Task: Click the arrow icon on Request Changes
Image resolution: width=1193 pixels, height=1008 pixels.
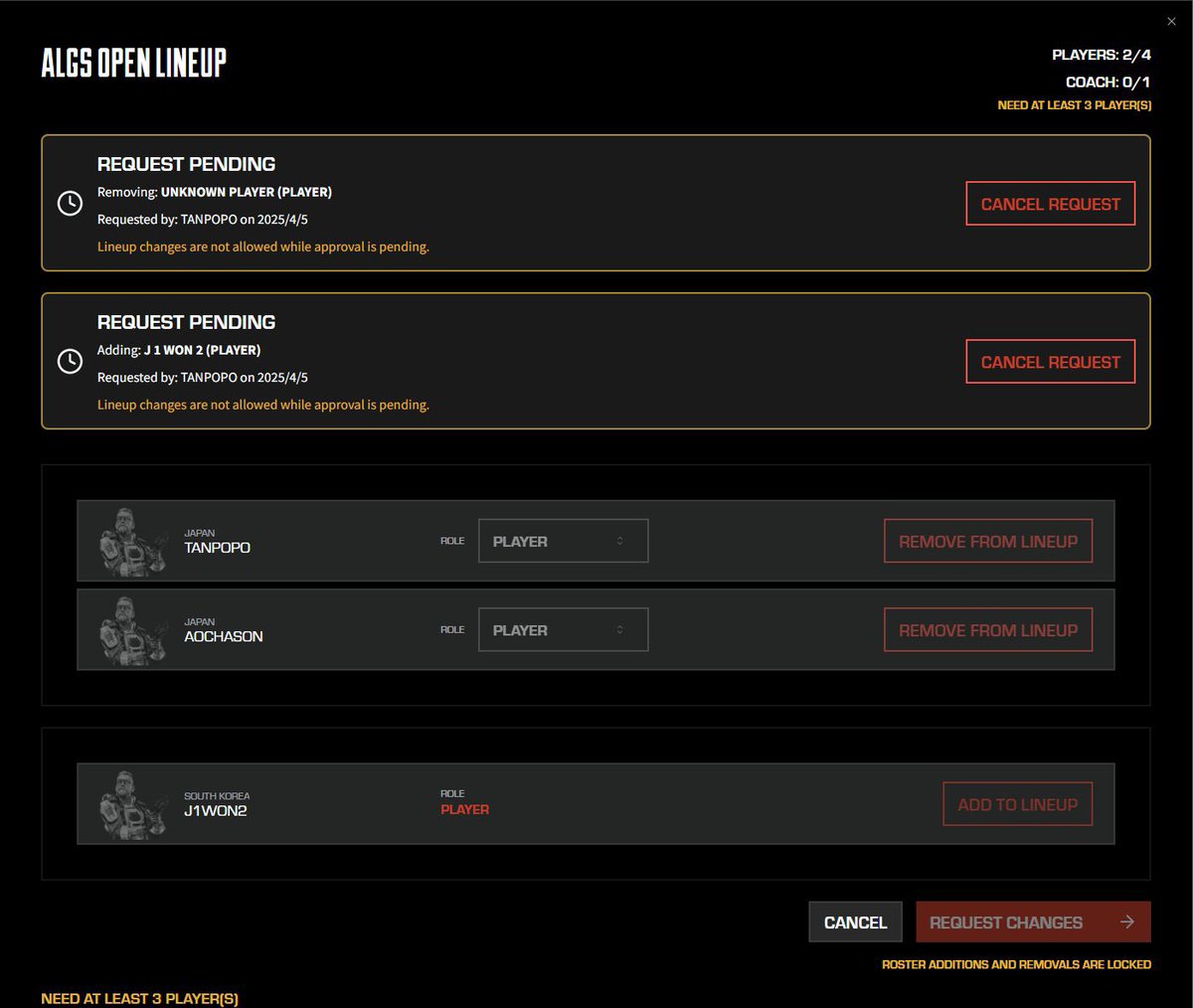Action: tap(1127, 922)
